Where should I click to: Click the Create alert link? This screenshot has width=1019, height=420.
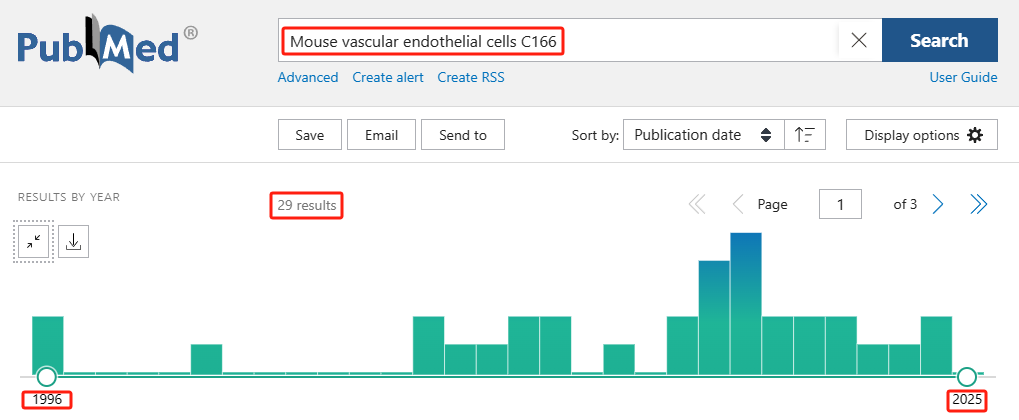pyautogui.click(x=388, y=77)
